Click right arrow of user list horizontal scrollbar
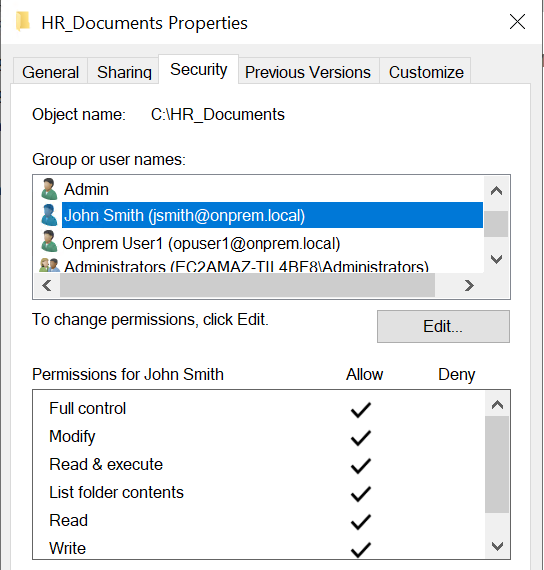Viewport: 544px width, 570px height. pos(469,285)
